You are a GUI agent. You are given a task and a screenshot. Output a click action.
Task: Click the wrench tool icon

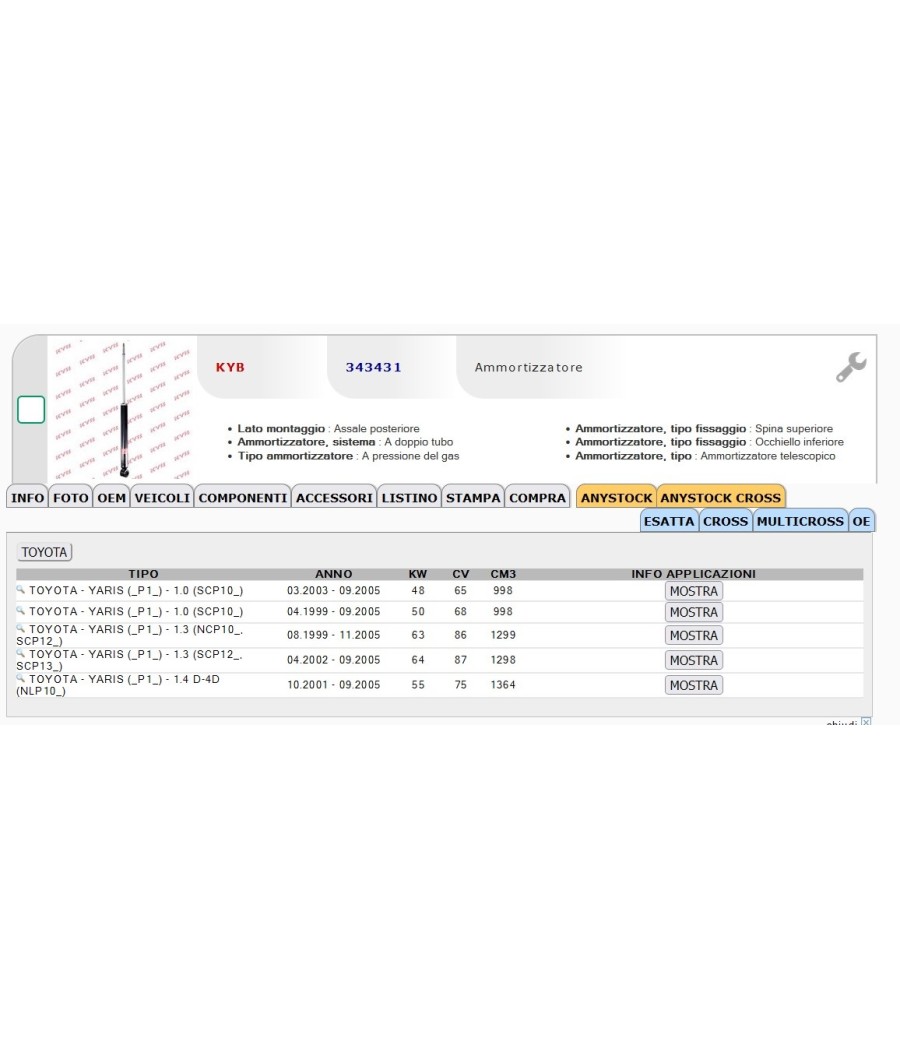[x=851, y=367]
